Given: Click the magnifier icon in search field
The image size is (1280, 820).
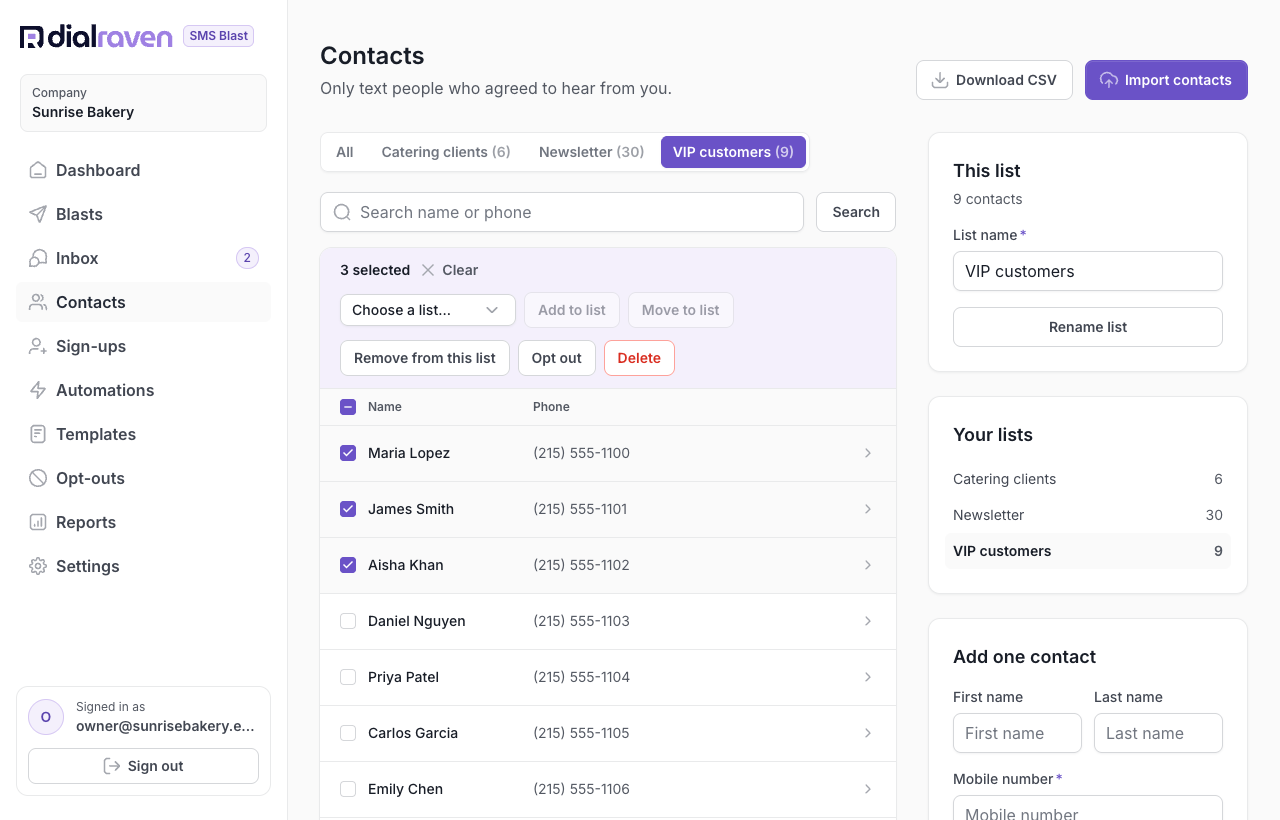Looking at the screenshot, I should tap(342, 212).
